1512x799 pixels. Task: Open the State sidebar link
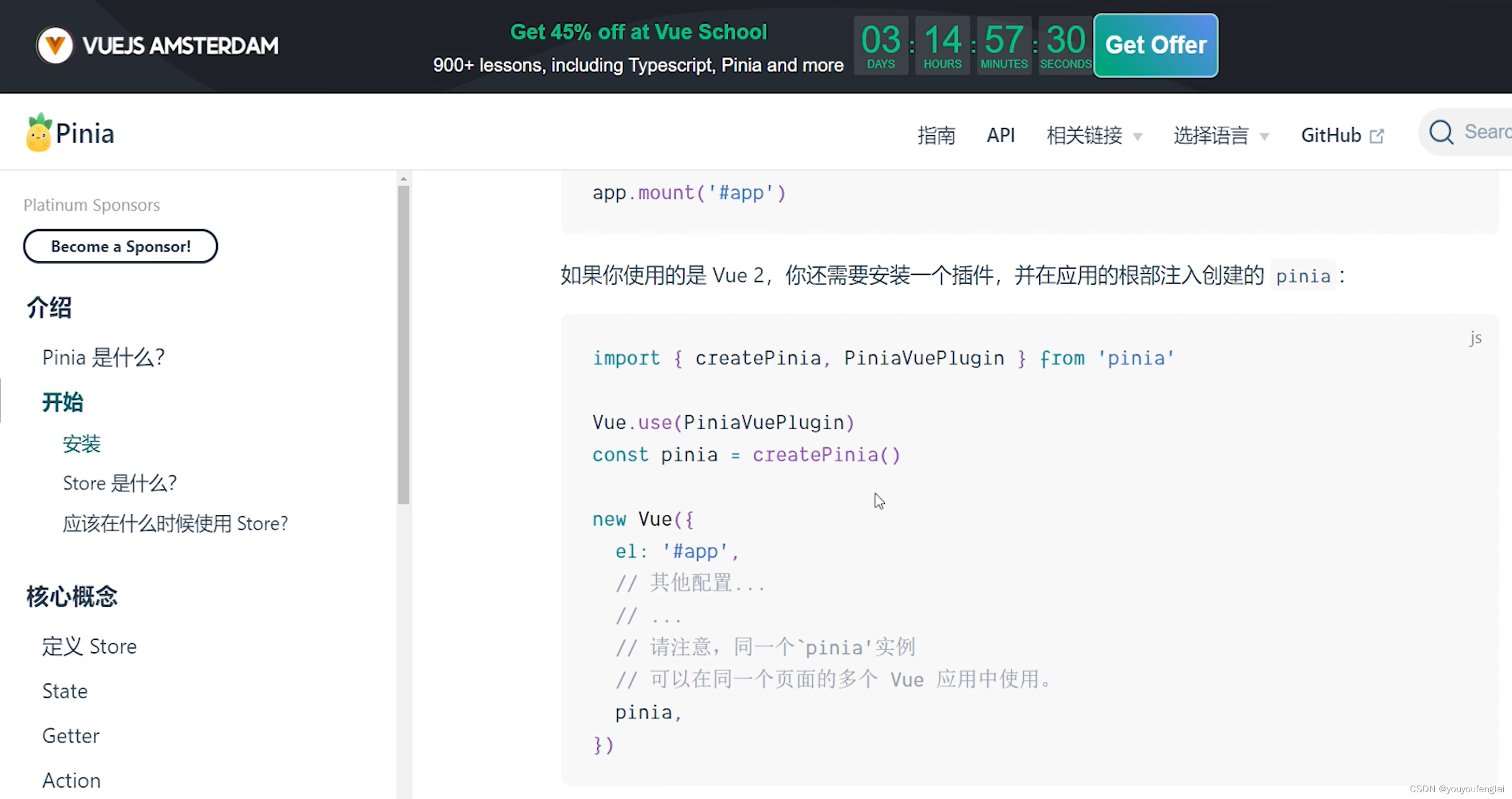pos(65,691)
